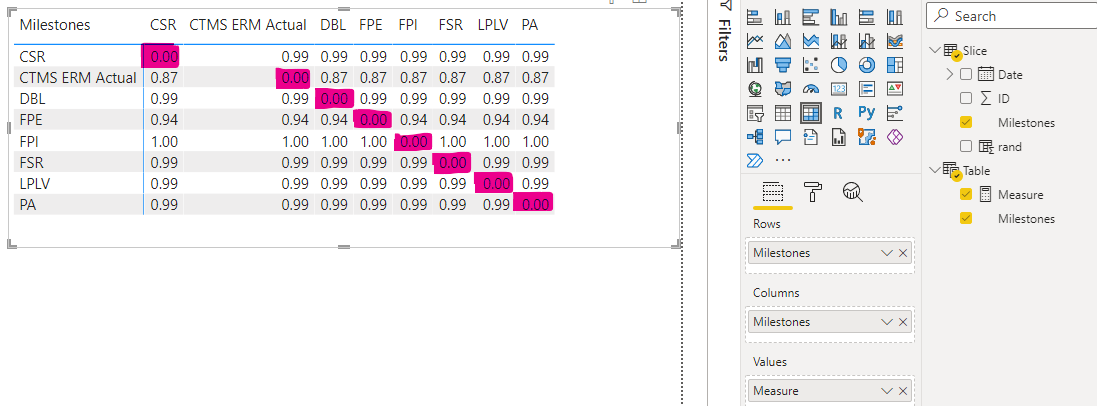Screen dimensions: 1097x406
Task: Open the Fields tab of the visual
Action: 772,192
